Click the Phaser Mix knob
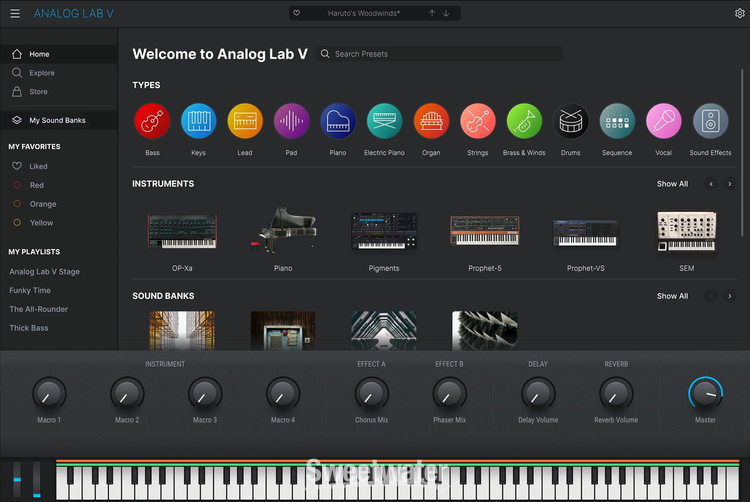 [x=449, y=394]
